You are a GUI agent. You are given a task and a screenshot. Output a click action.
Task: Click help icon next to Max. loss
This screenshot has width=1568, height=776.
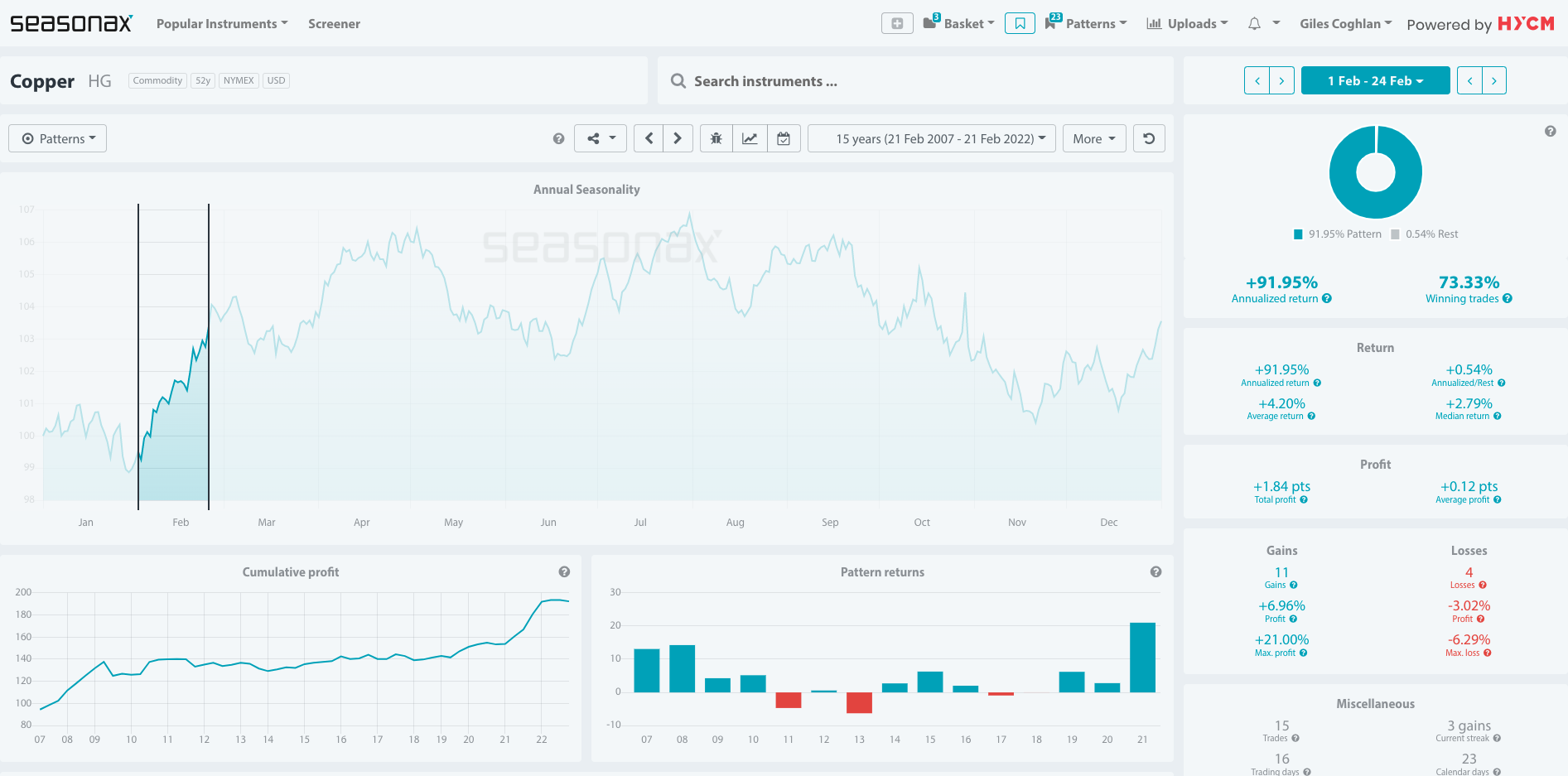(1488, 653)
